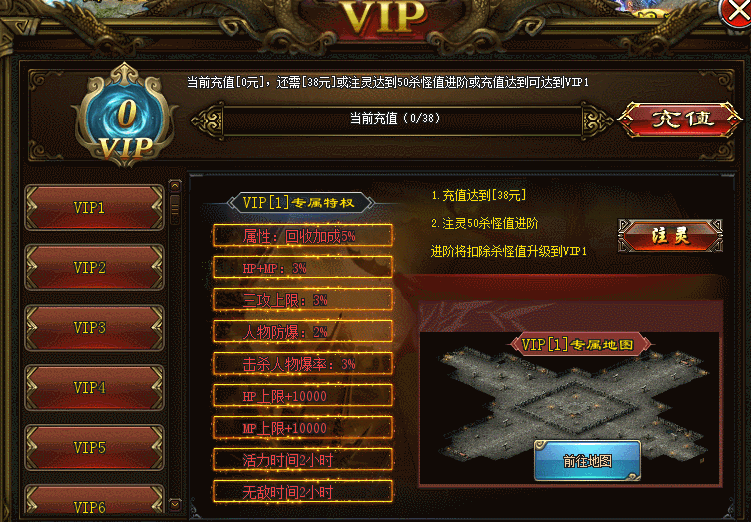Click scrollbar down arrow beside VIP list
751x522 pixels.
[x=175, y=505]
